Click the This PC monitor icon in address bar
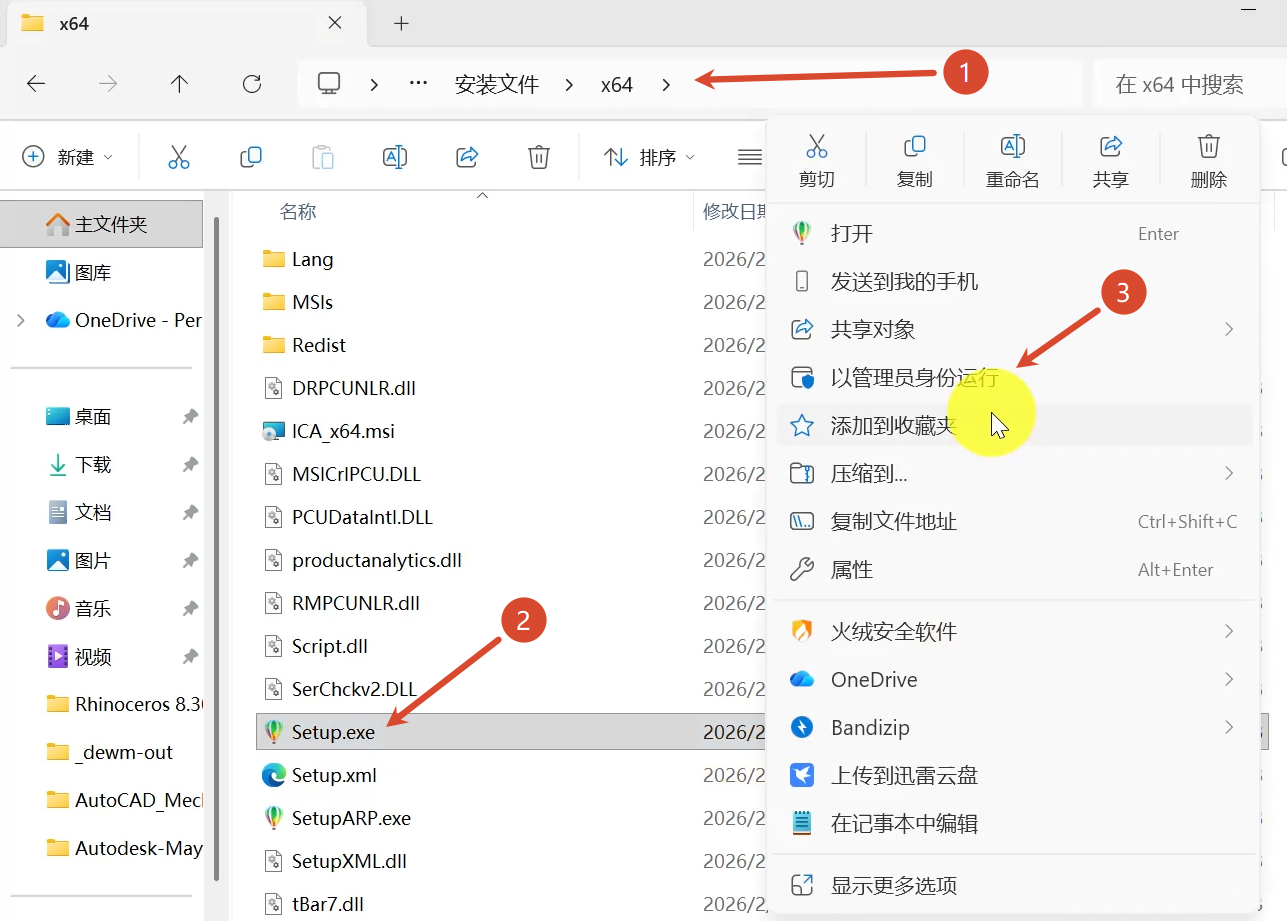1287x921 pixels. [x=329, y=84]
